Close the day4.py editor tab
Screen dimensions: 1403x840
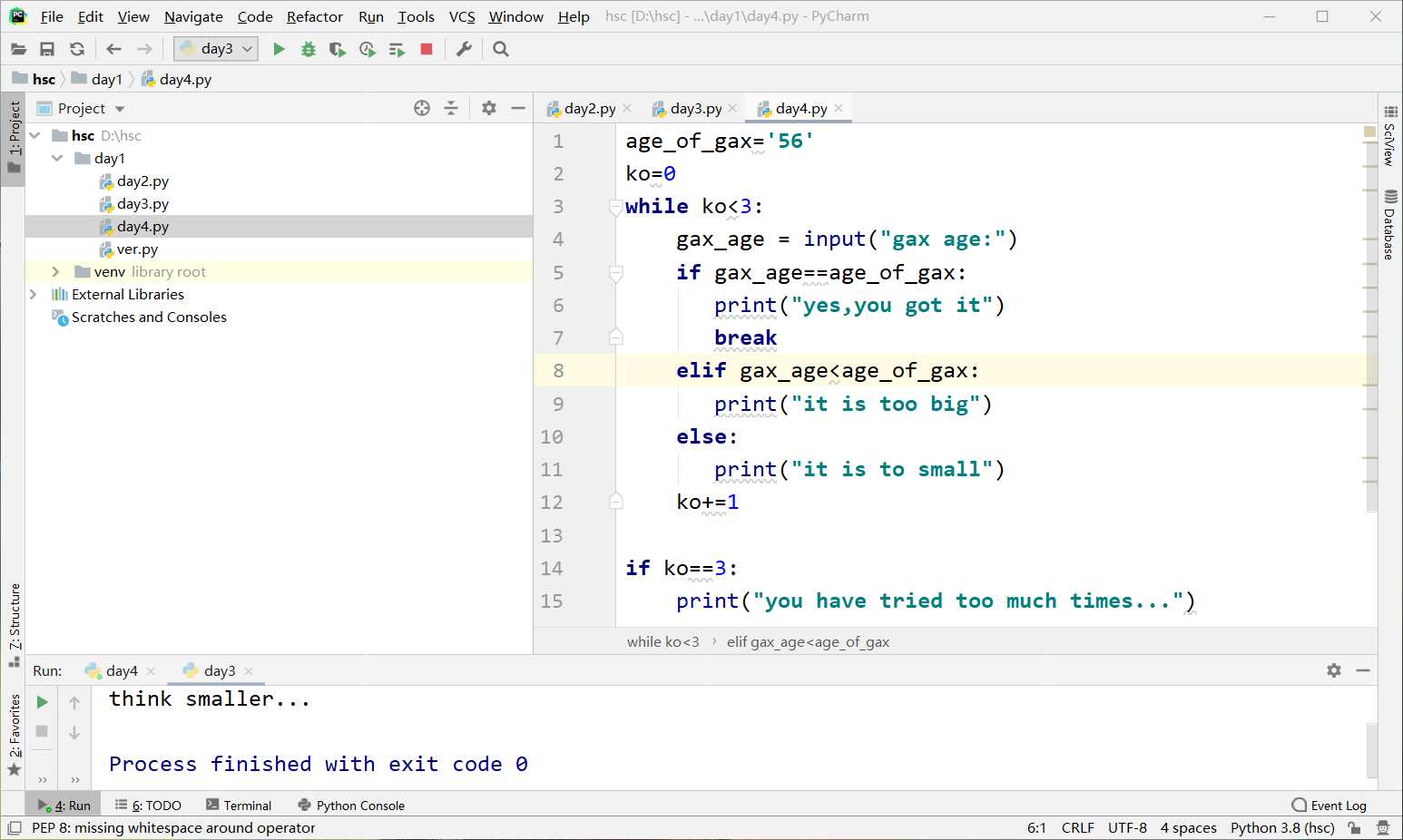pyautogui.click(x=839, y=108)
